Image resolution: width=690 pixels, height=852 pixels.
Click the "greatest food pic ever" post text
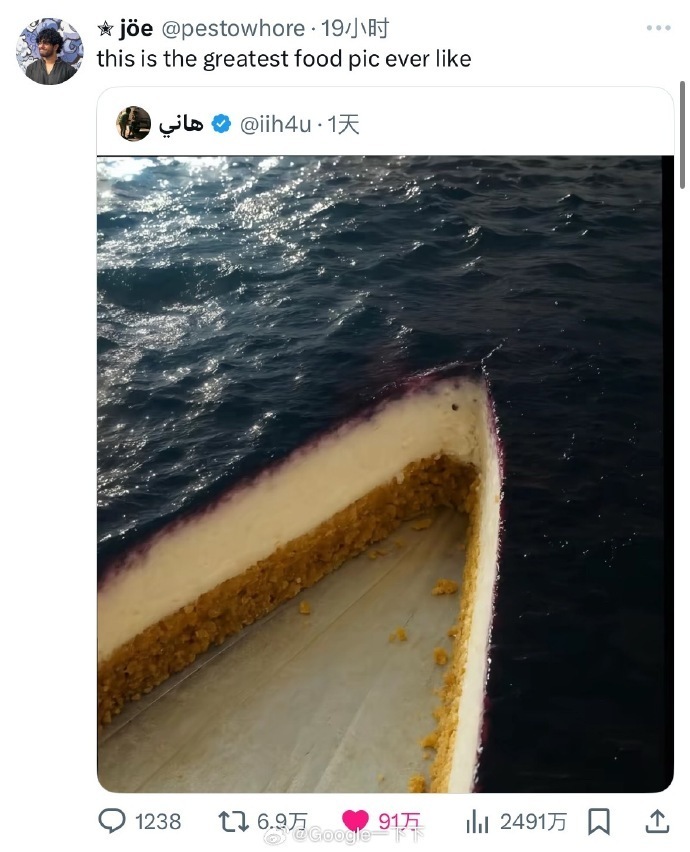tap(283, 59)
